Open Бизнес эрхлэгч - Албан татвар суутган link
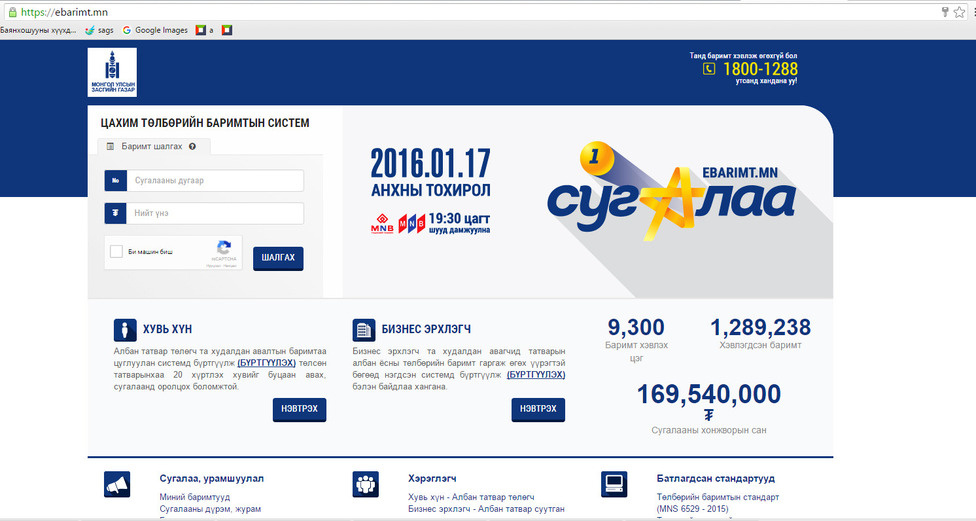Screen dimensions: 976x521 (x=486, y=509)
